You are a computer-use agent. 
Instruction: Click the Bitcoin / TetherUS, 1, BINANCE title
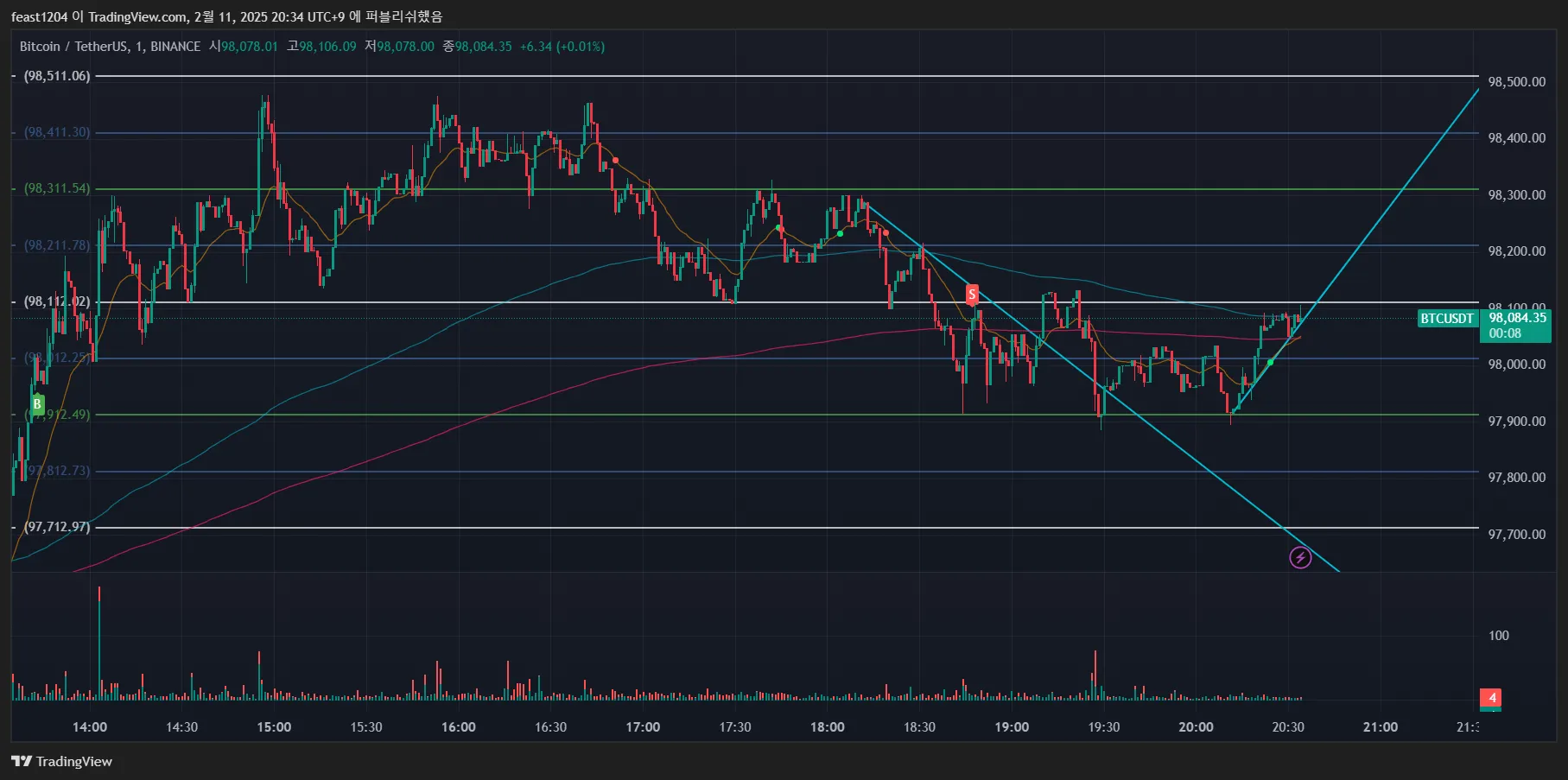point(110,47)
